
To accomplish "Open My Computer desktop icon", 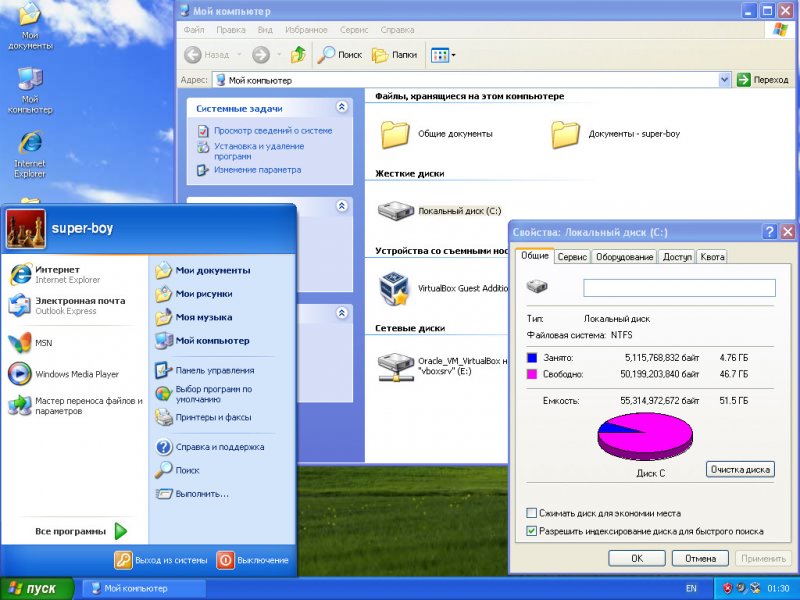I will click(x=30, y=91).
